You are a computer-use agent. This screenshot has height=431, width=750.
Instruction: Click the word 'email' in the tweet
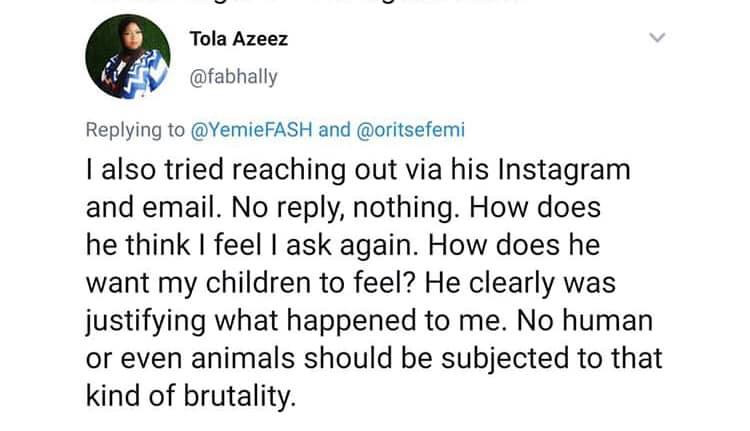(x=178, y=207)
